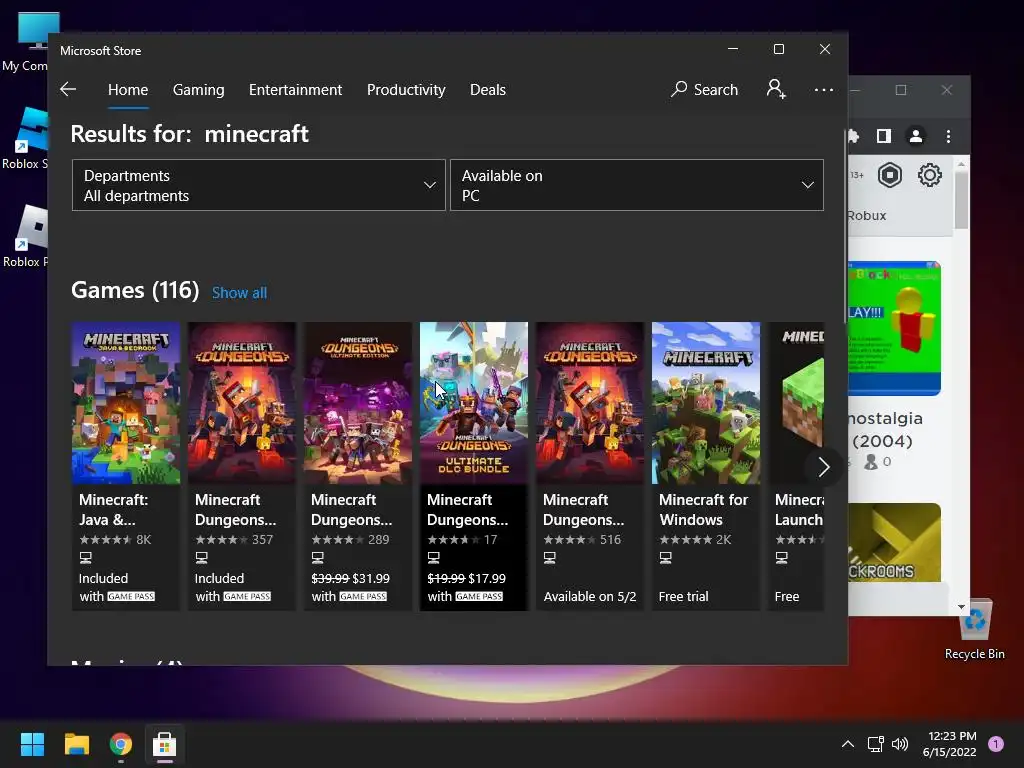Open the account sign-in icon
Viewport: 1024px width, 768px height.
click(x=776, y=89)
